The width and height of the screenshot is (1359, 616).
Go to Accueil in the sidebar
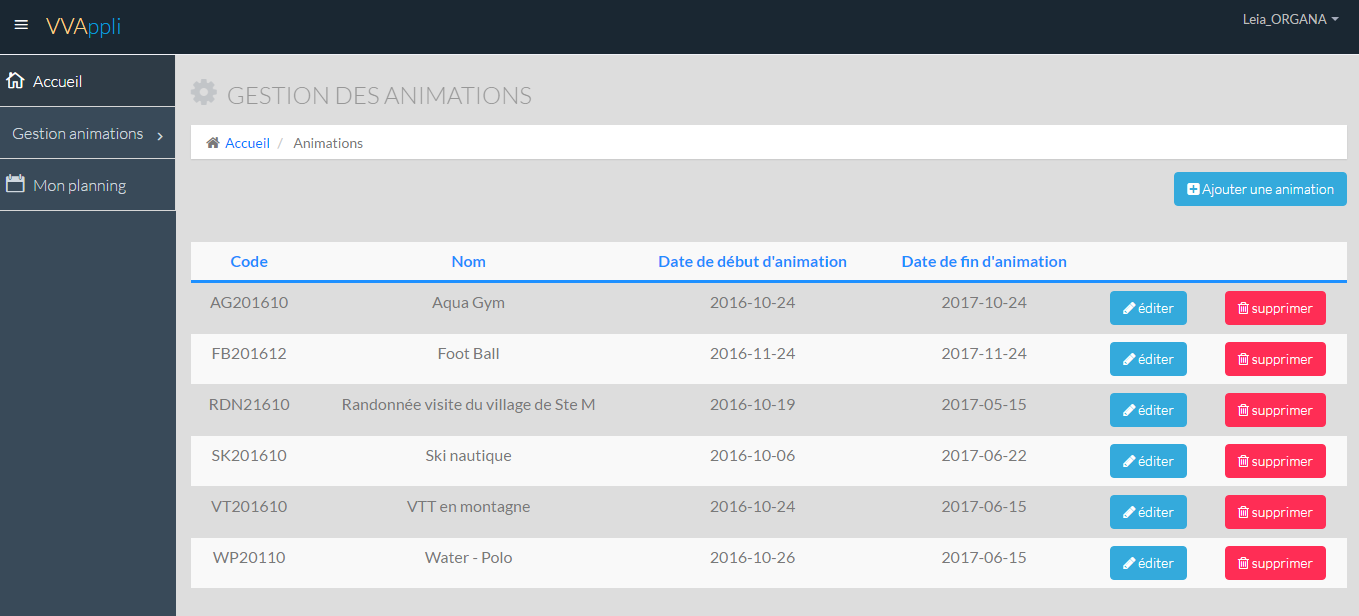click(x=57, y=82)
